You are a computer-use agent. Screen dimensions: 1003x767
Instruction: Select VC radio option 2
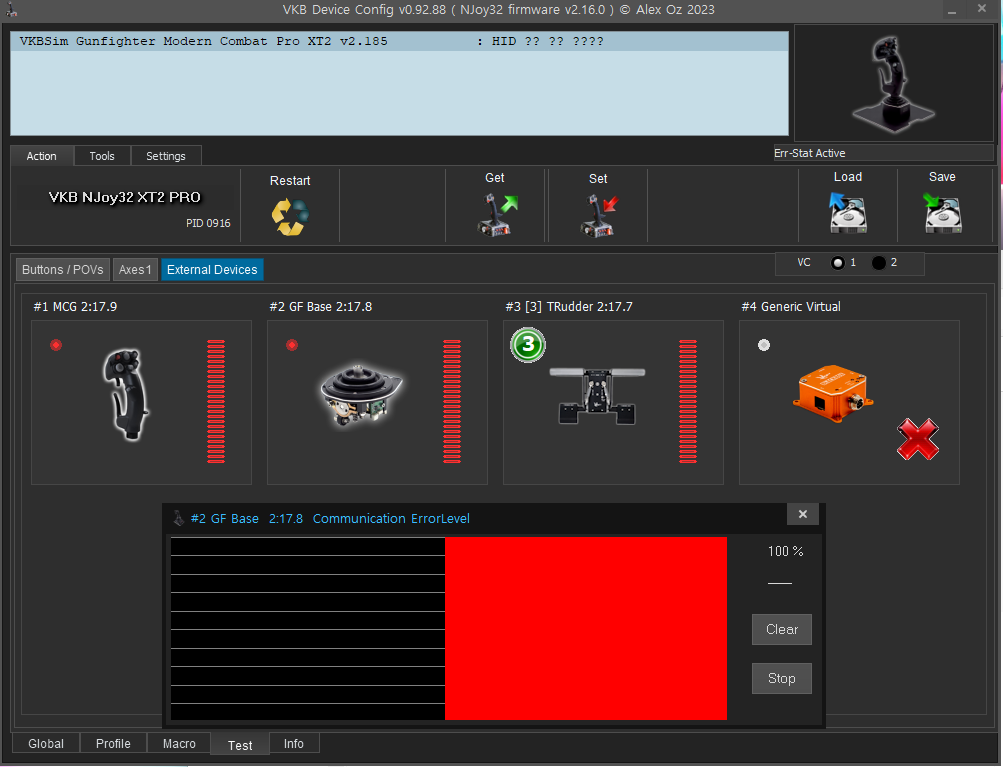pyautogui.click(x=879, y=263)
